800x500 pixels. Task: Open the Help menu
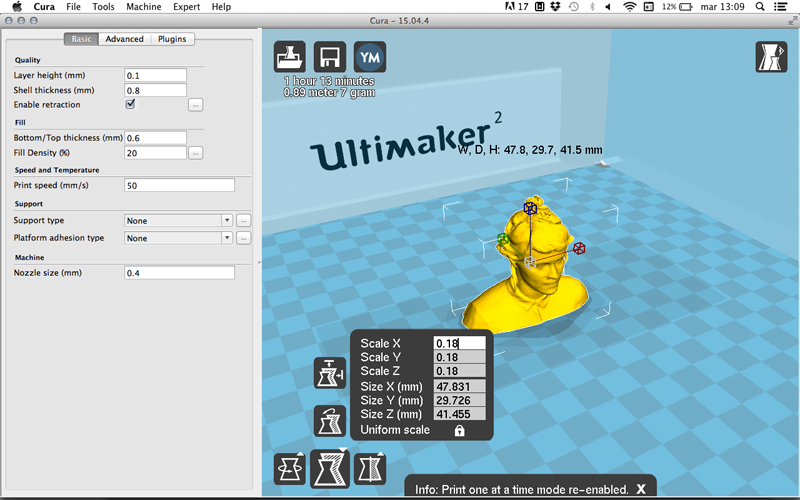click(x=221, y=7)
